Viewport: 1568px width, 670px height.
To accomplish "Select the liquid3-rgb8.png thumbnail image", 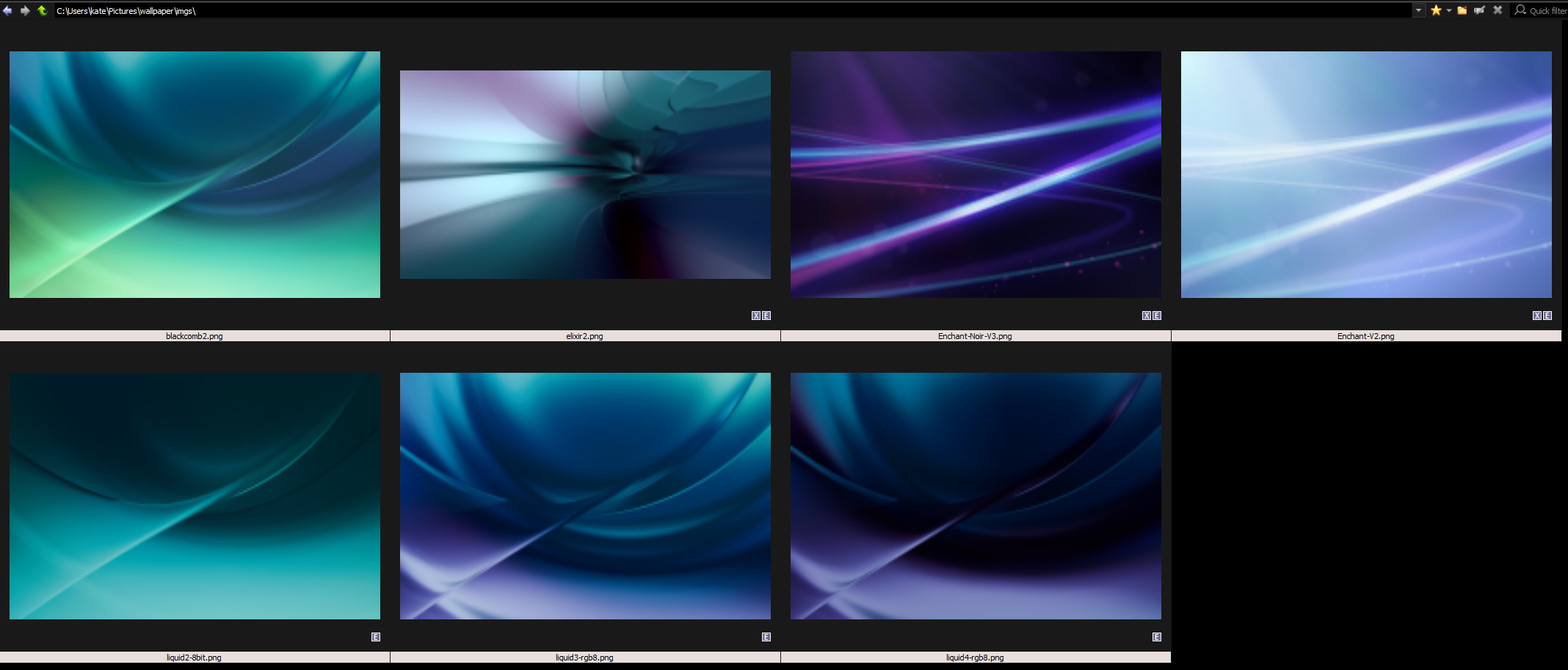I will click(x=585, y=496).
